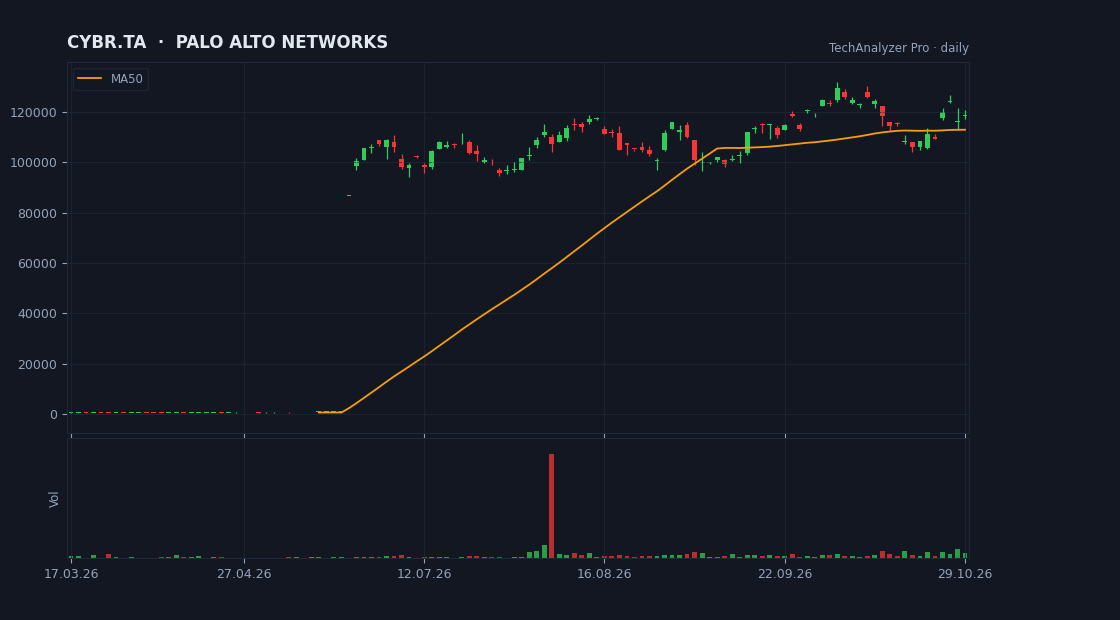Click the 16.08.26 date label
This screenshot has width=1120, height=620.
(604, 574)
